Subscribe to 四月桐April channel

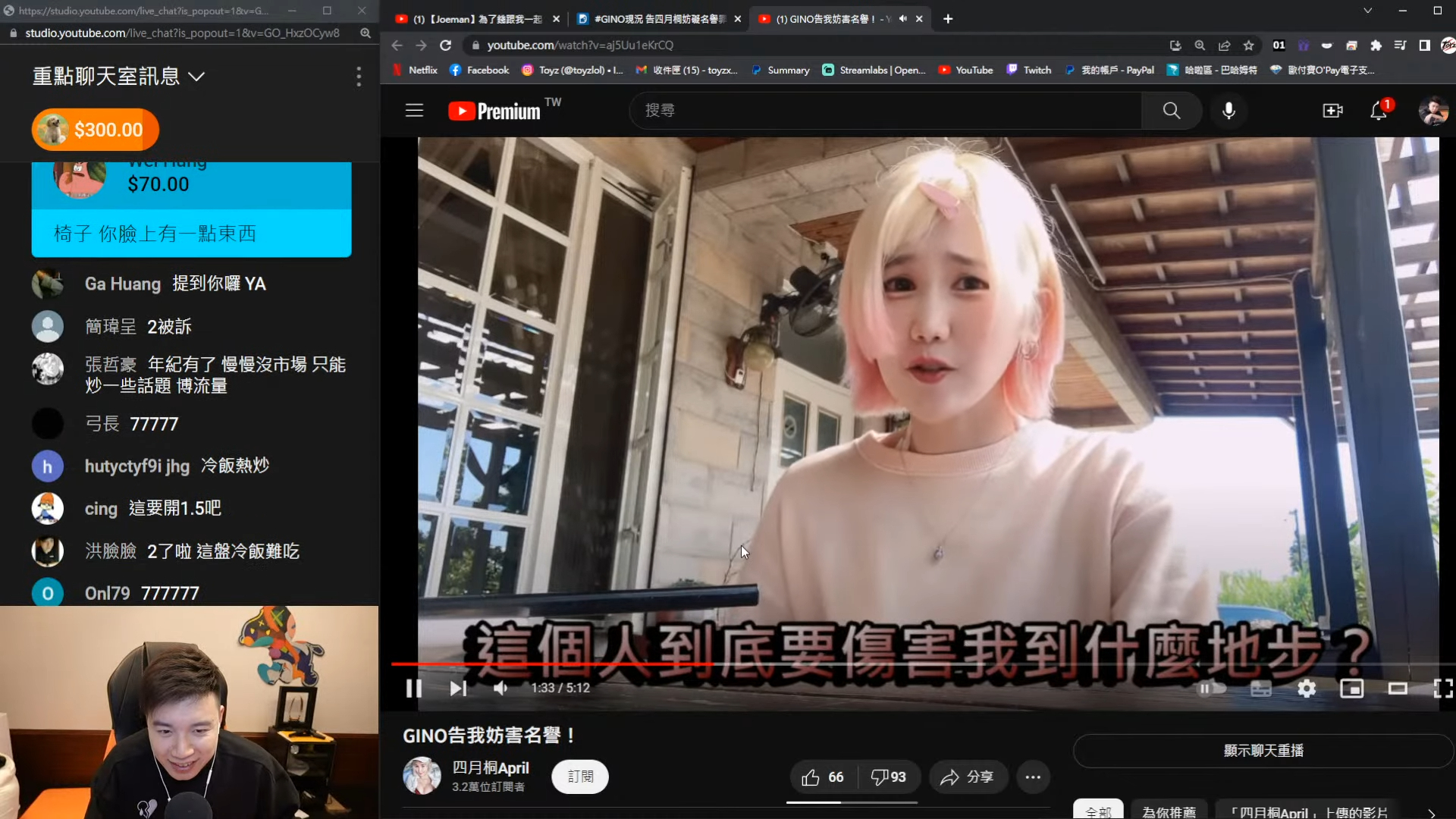pos(579,777)
